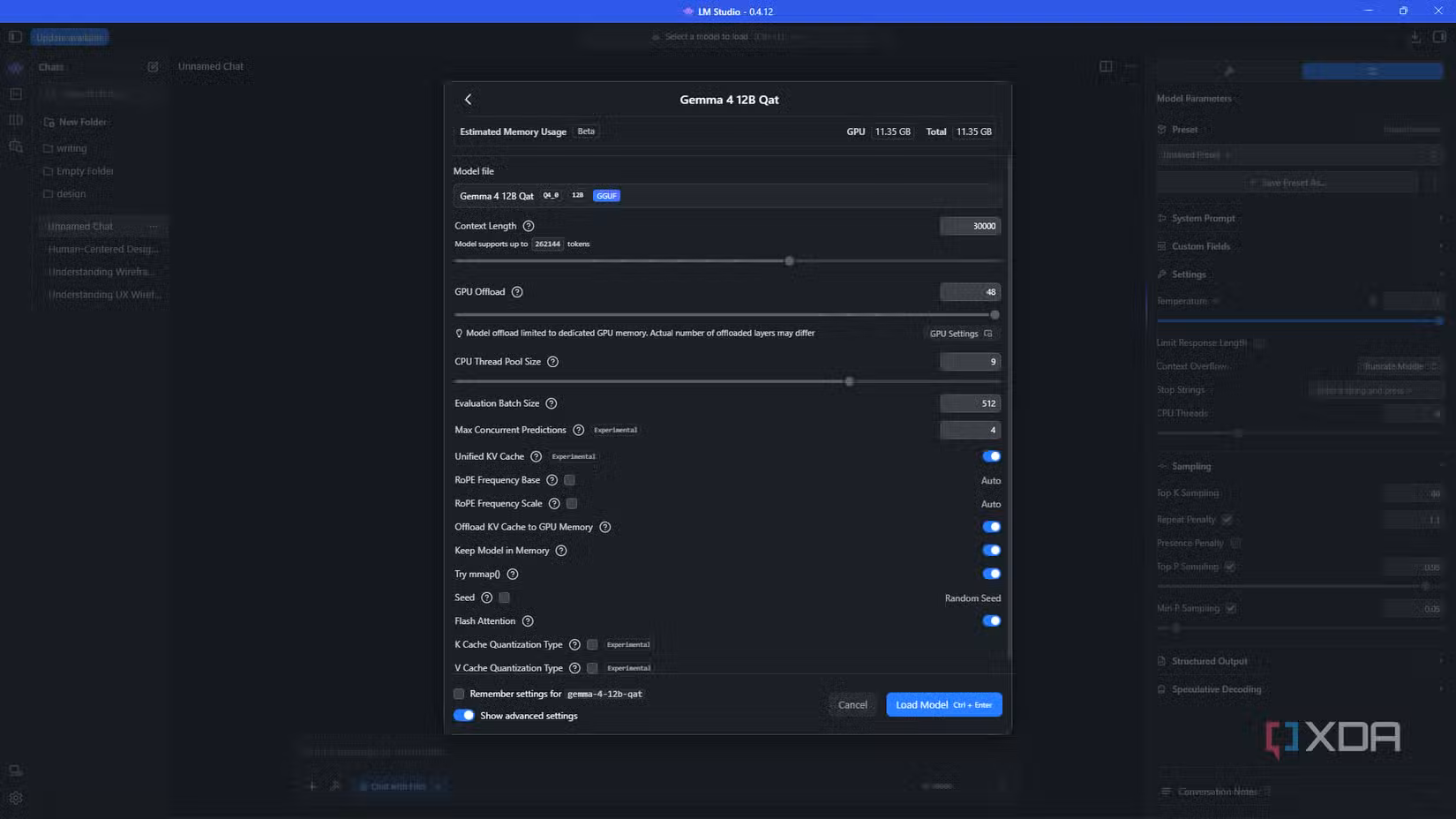Open Keep Model in Memory help icon
The height and width of the screenshot is (819, 1456).
561,551
